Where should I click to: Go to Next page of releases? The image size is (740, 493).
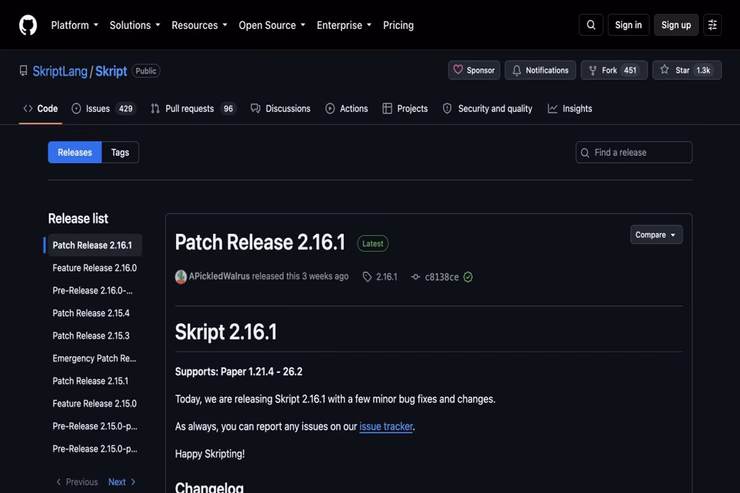click(x=122, y=482)
